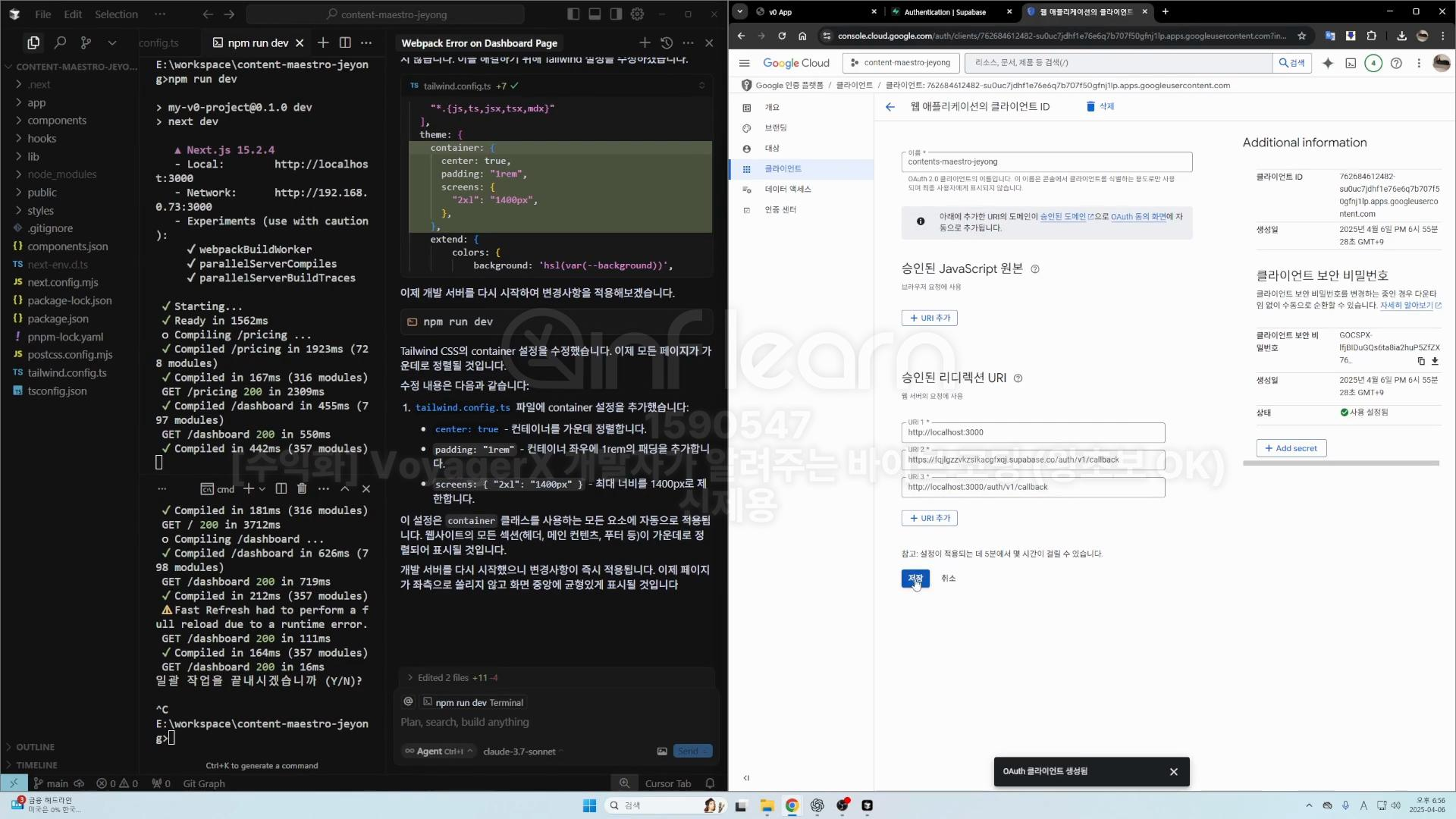
Task: Add context with @ icon in chat input
Action: coord(408,702)
